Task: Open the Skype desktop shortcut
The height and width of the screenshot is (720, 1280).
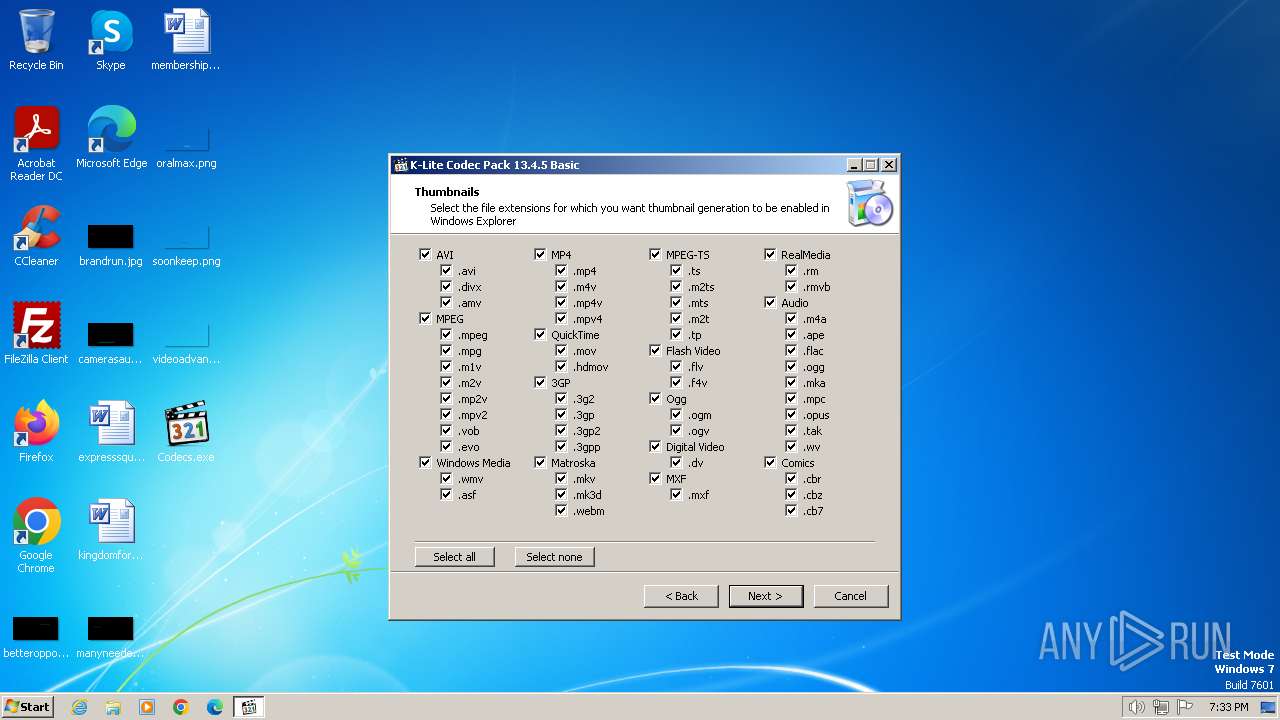Action: [110, 40]
